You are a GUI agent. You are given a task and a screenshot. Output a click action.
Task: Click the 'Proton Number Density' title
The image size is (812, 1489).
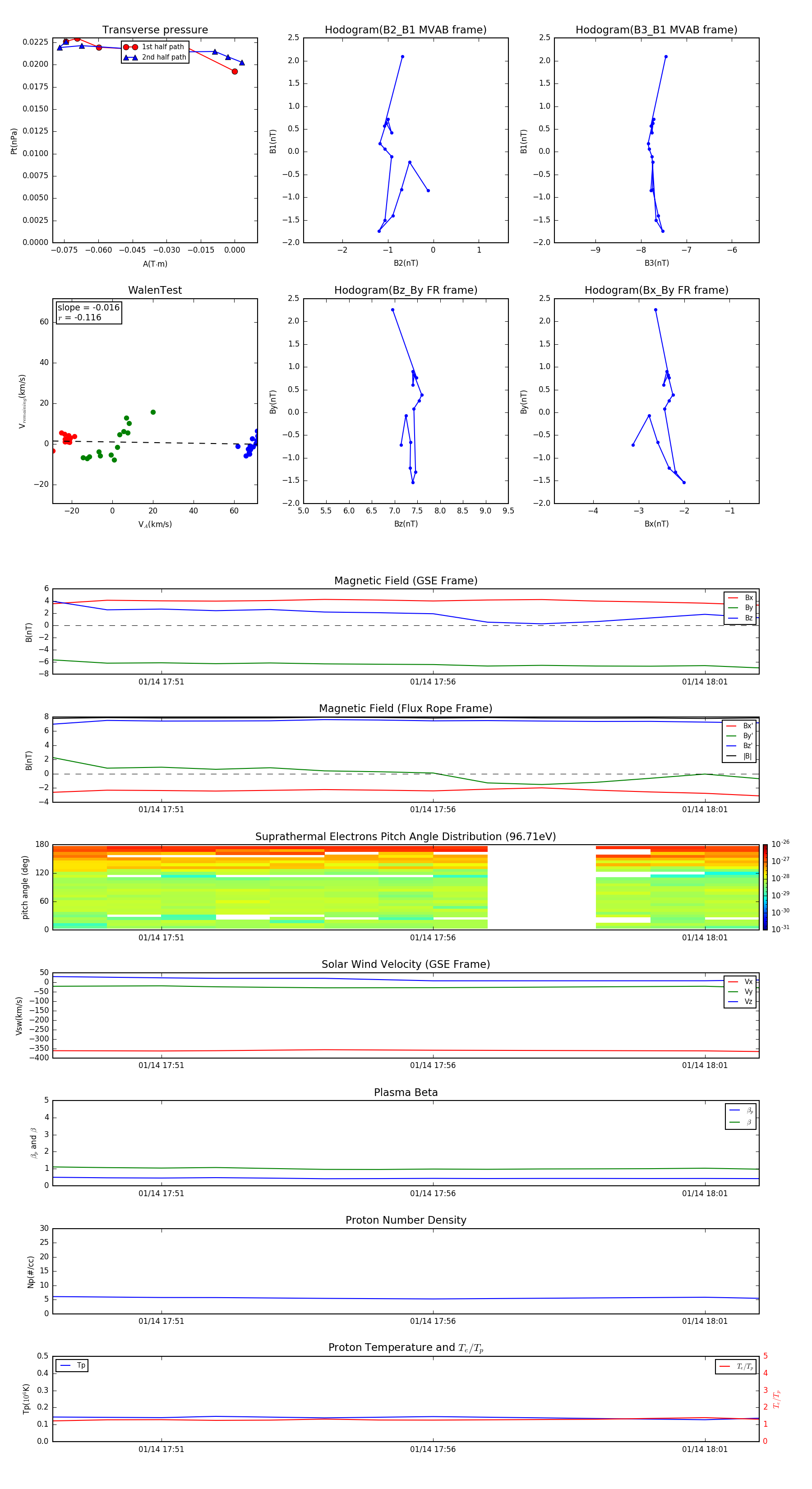pyautogui.click(x=406, y=1220)
